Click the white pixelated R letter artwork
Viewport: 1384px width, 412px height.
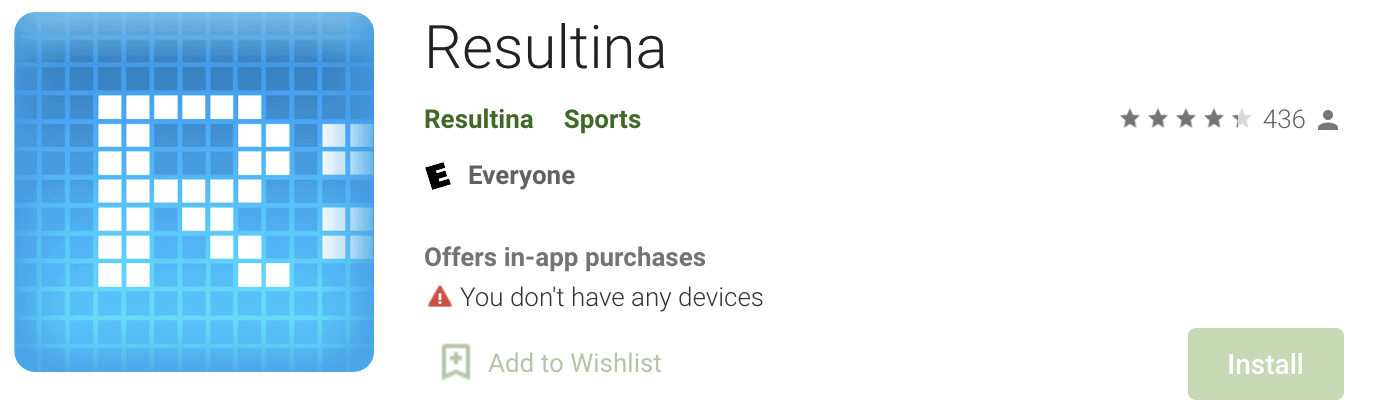click(194, 190)
